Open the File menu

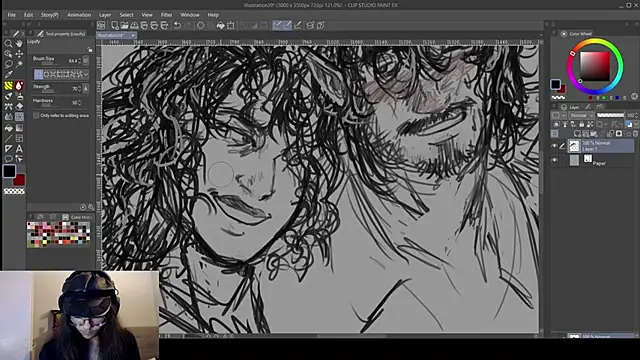11,15
